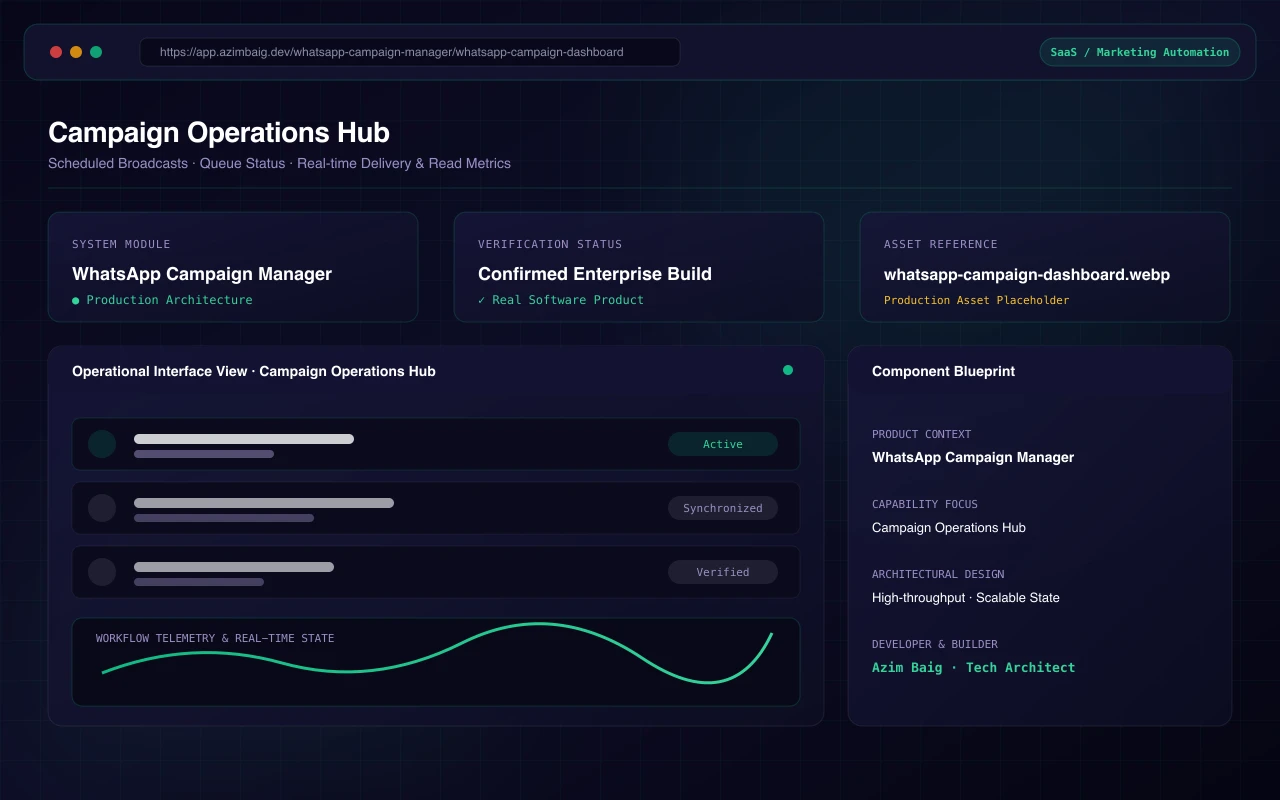The height and width of the screenshot is (800, 1280).
Task: Click the SYSTEM MODULE label
Action: (x=121, y=244)
